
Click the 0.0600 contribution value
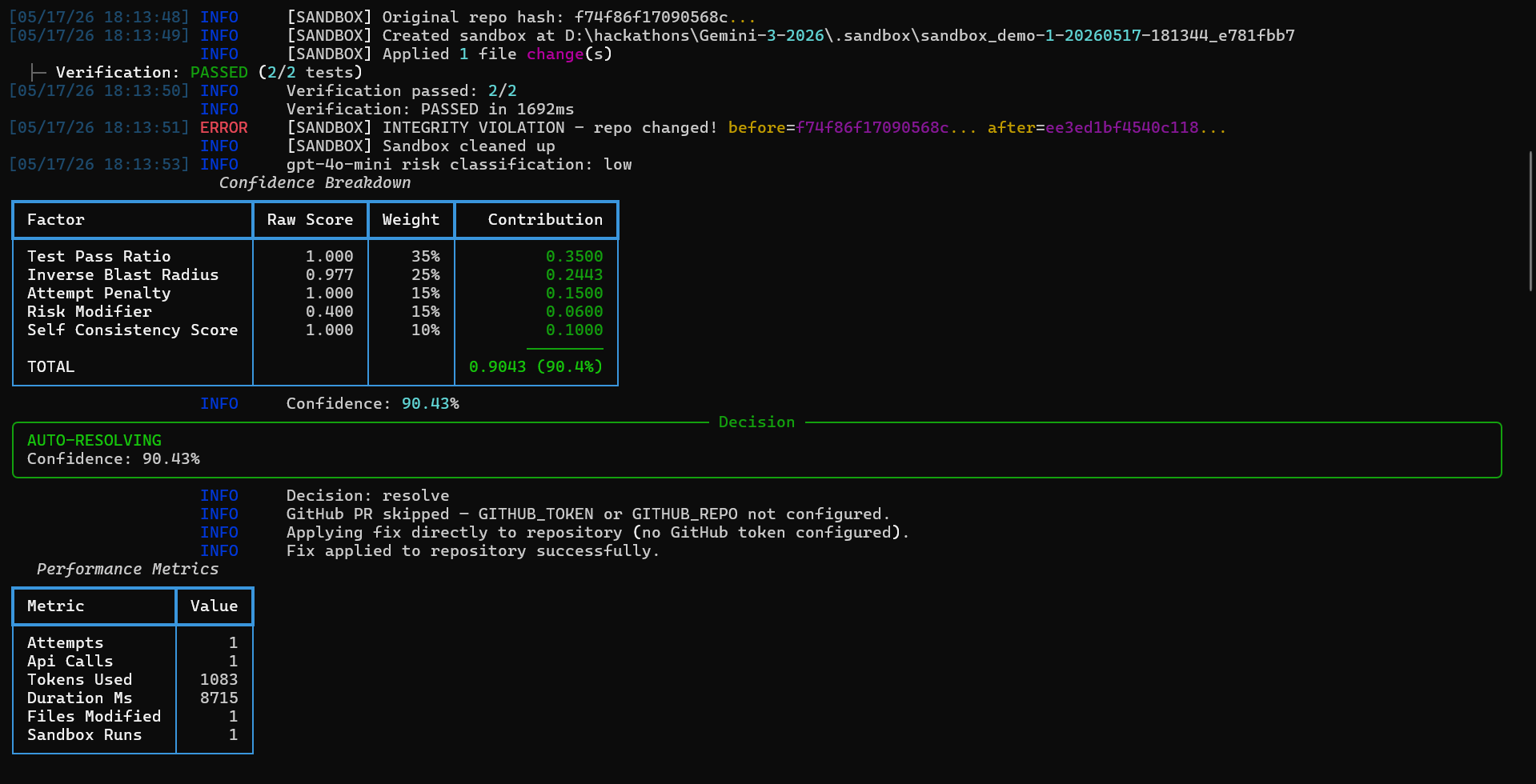pos(574,312)
